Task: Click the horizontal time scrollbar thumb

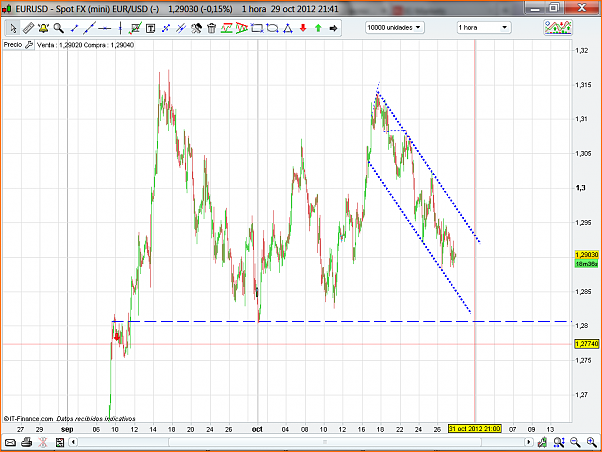Action: [x=325, y=442]
